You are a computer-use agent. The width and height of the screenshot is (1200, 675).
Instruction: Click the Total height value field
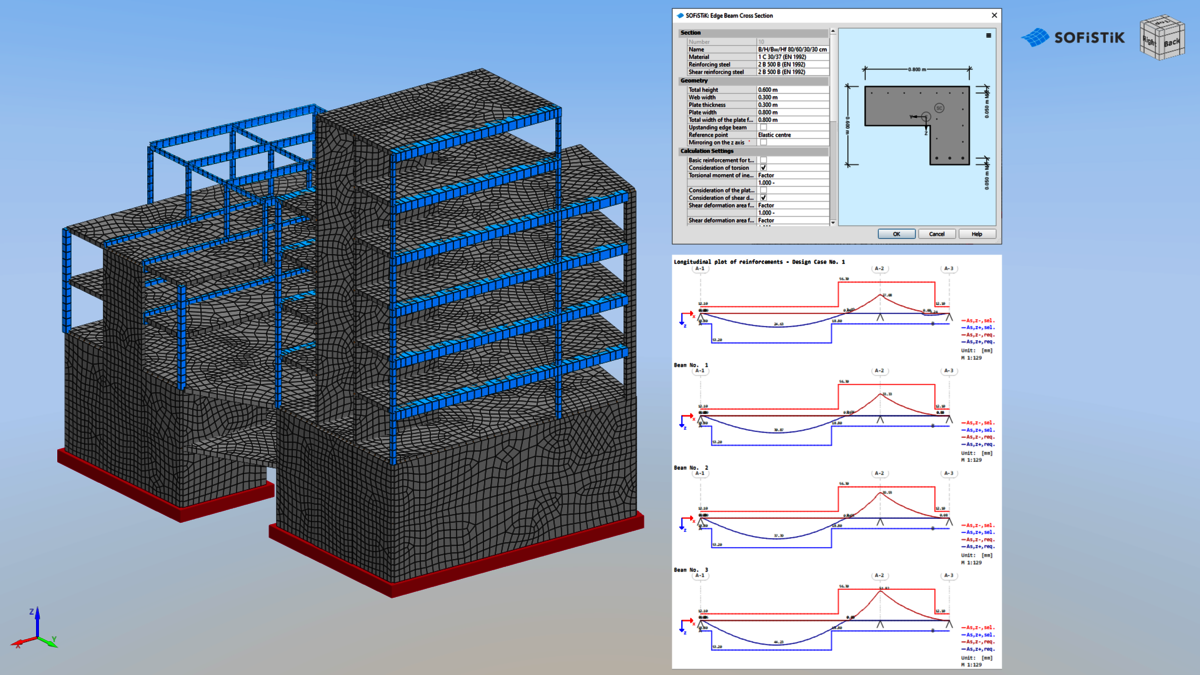click(792, 90)
